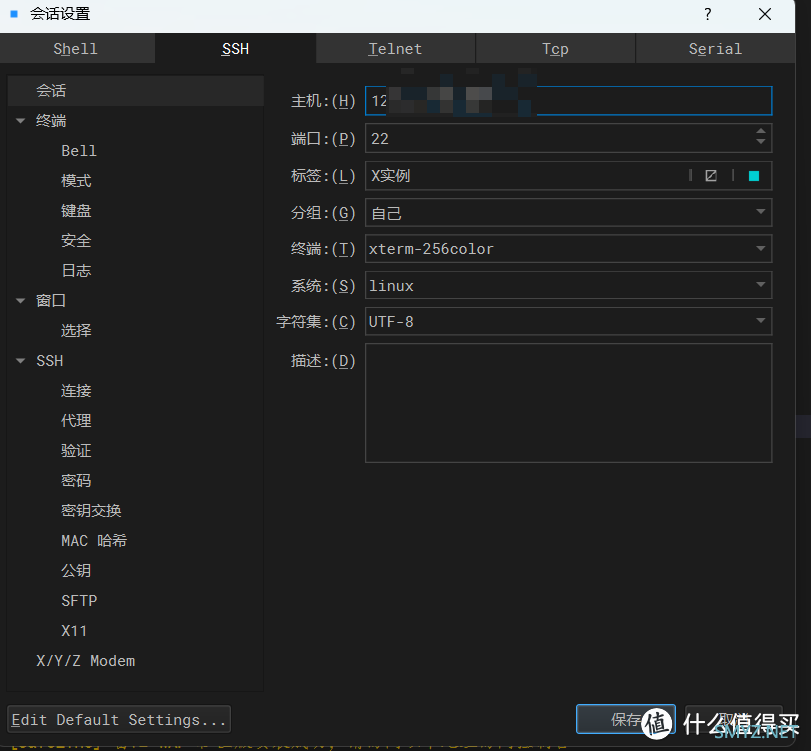Select the 窗口 tree category label
Image resolution: width=811 pixels, height=751 pixels.
click(51, 301)
